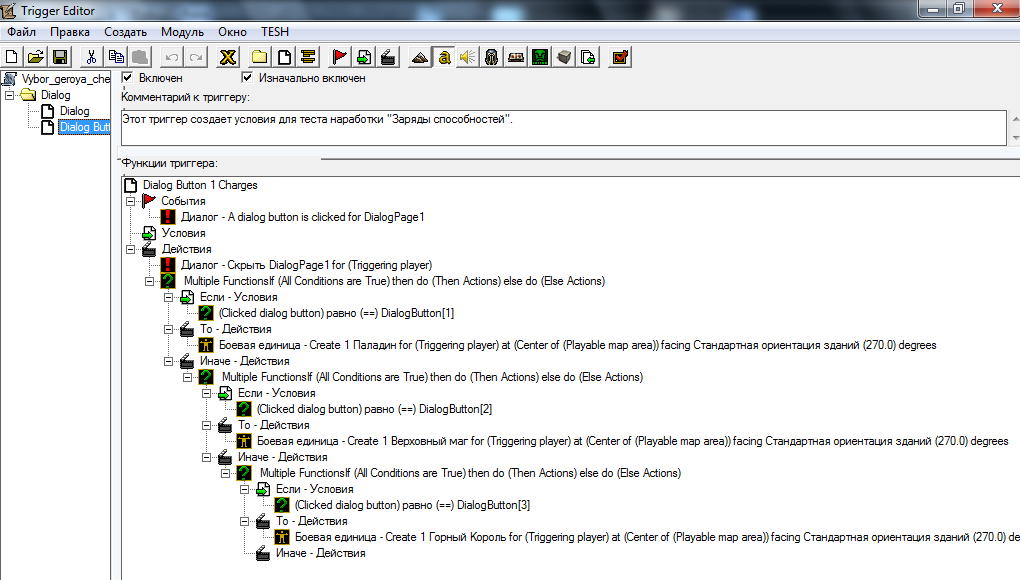Open the Object Manager cube icon
Image resolution: width=1020 pixels, height=580 pixels.
[564, 57]
